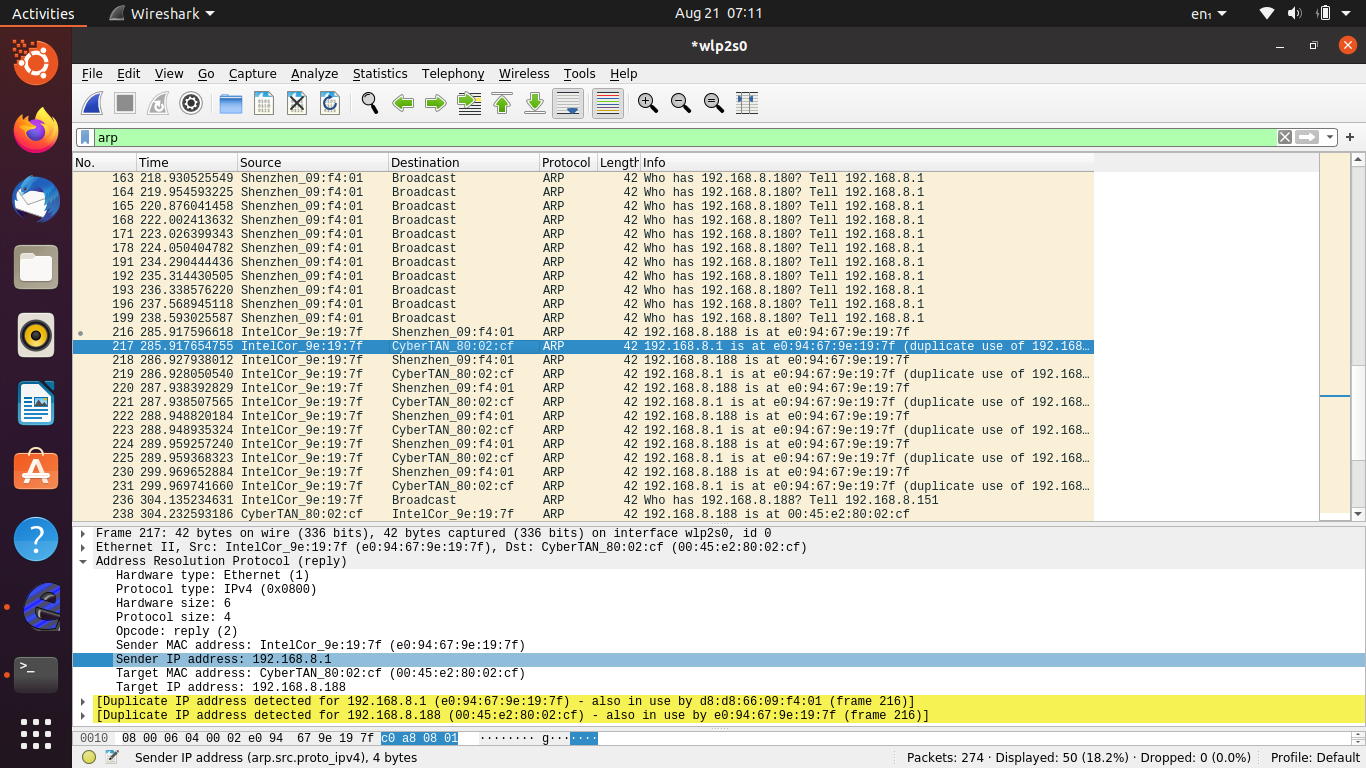Open the Edit menu

click(128, 74)
